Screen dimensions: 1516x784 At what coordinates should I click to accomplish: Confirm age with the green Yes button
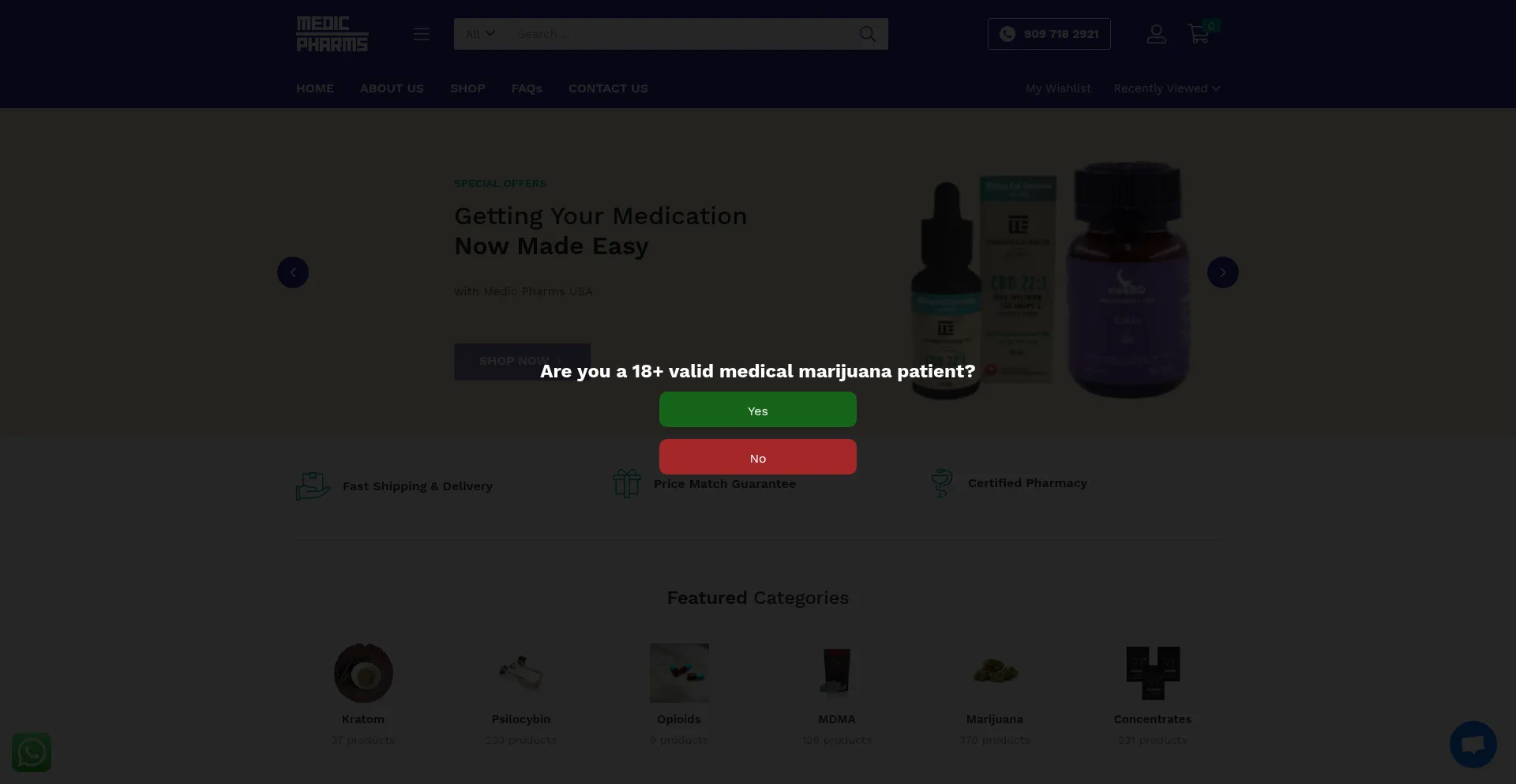758,410
